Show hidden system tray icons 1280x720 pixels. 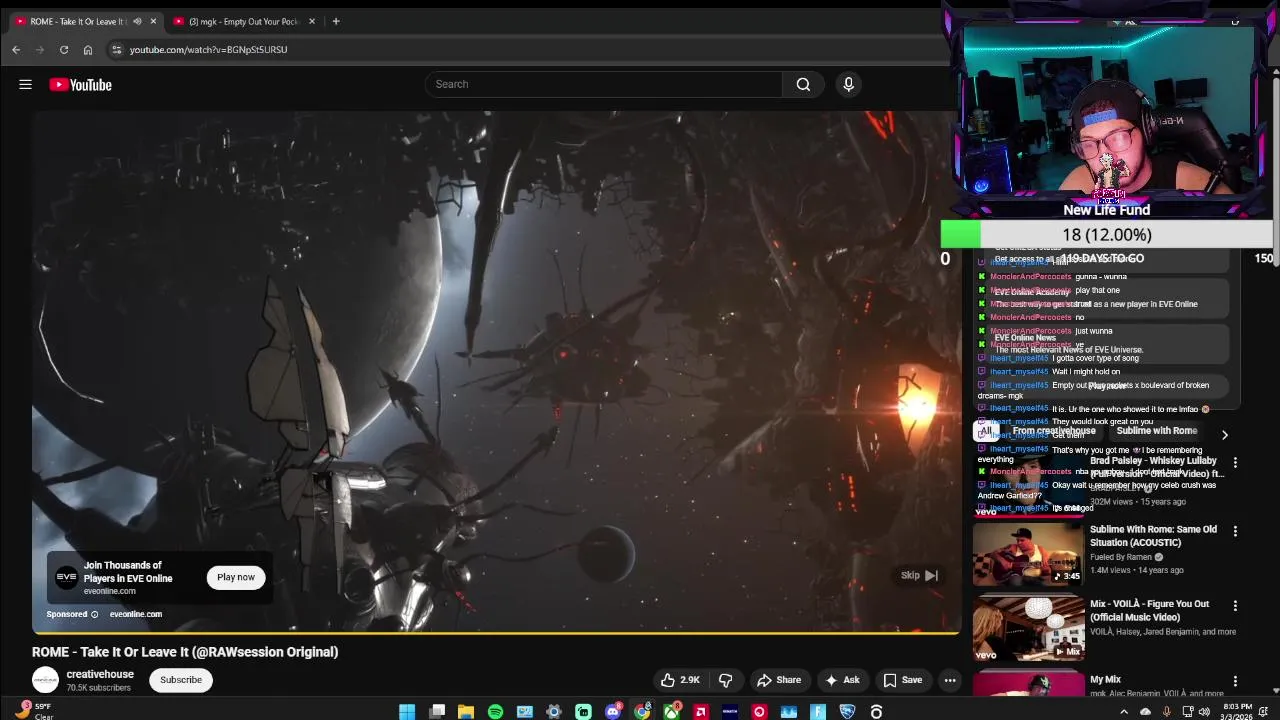coord(1123,712)
